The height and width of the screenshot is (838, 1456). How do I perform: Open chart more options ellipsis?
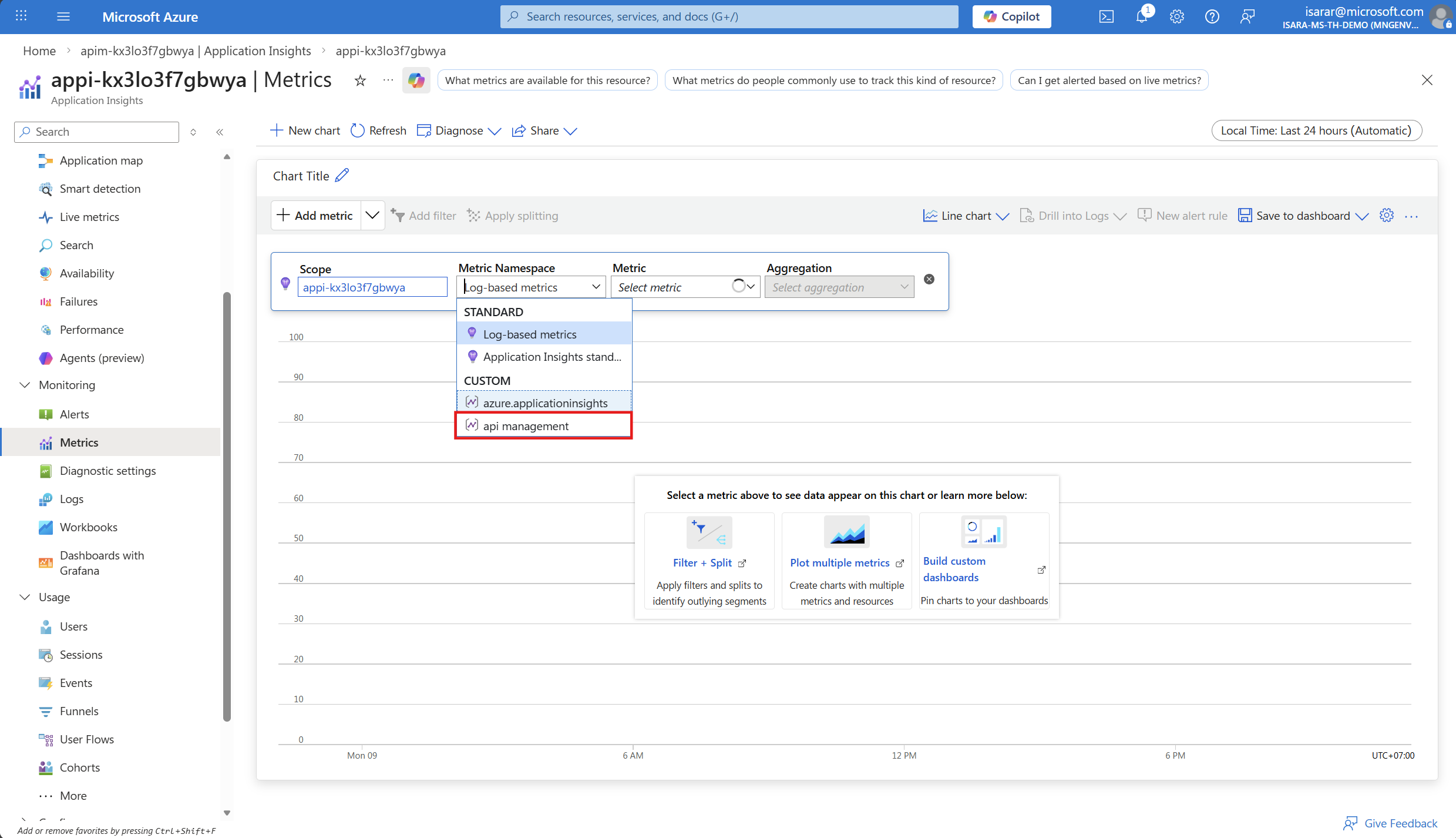tap(1411, 216)
